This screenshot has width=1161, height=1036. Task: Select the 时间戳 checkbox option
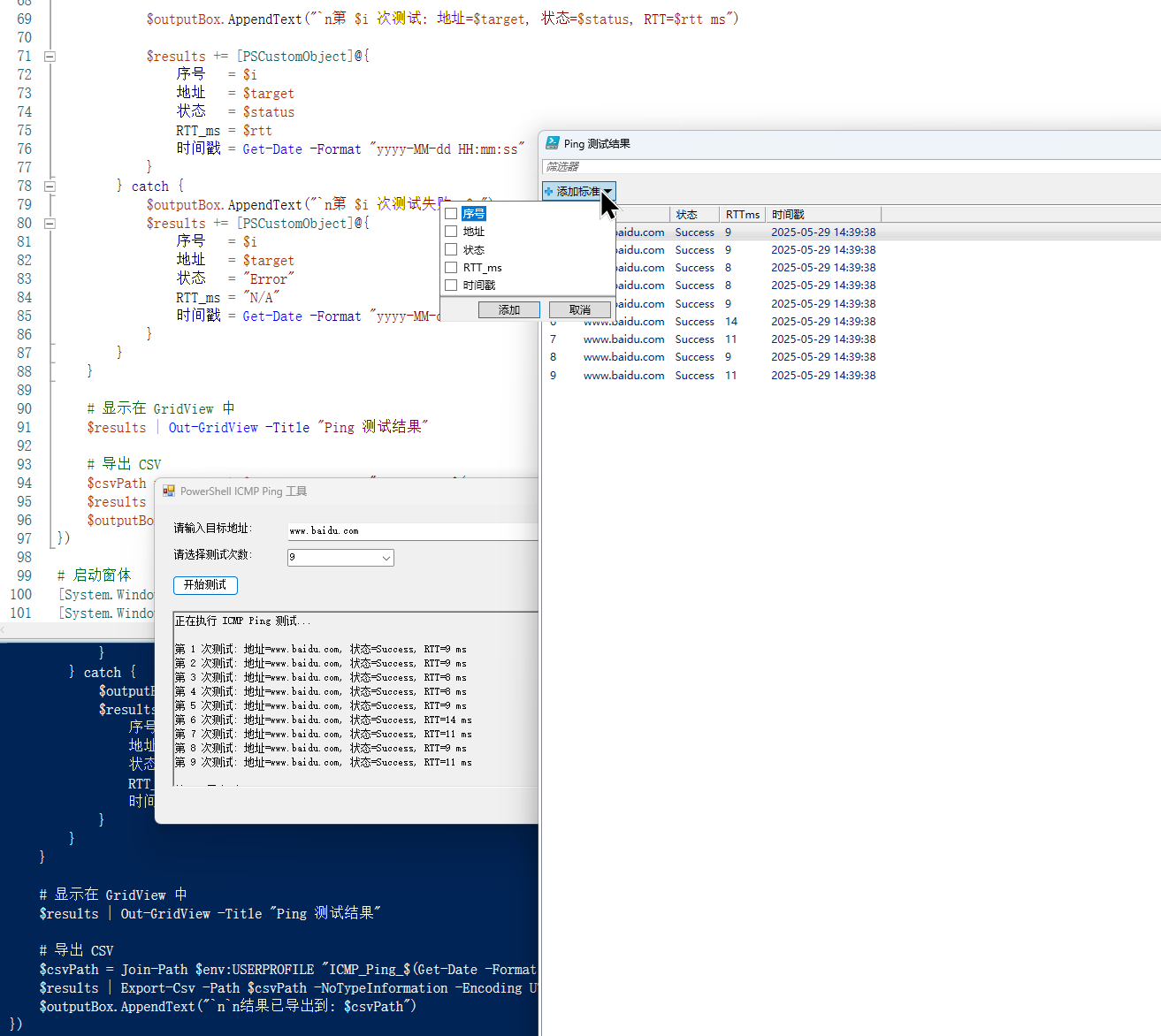[451, 285]
